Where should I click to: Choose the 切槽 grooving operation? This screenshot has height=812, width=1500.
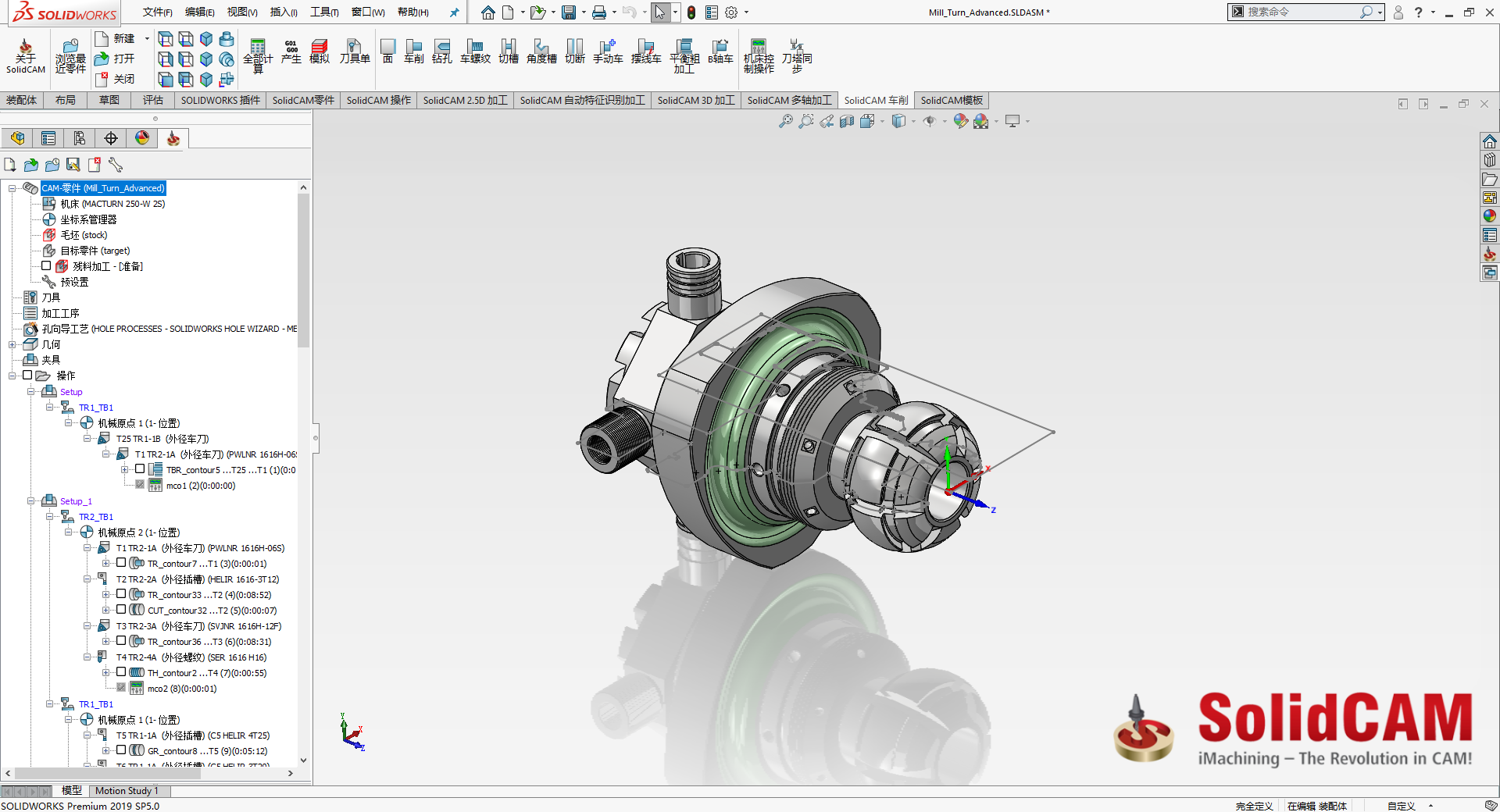coord(509,52)
